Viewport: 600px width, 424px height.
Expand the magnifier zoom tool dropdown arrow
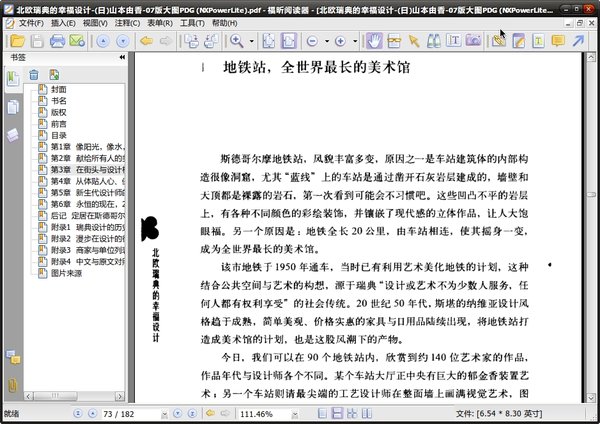250,41
